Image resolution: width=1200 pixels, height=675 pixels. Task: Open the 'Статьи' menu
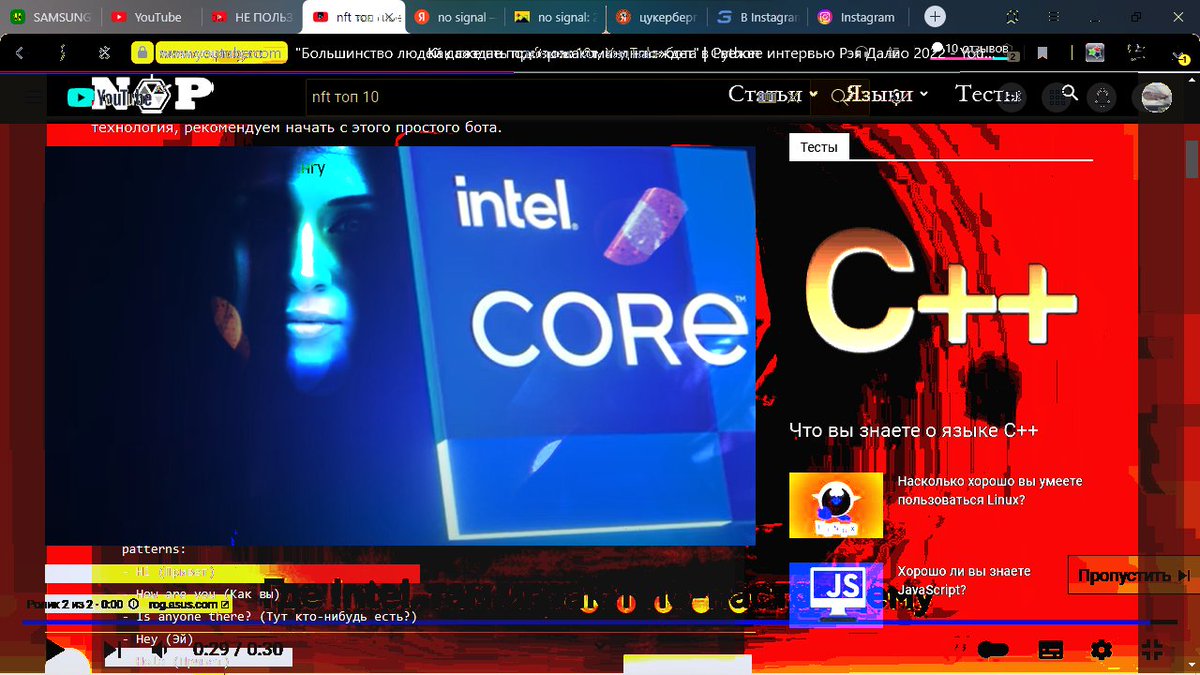pyautogui.click(x=773, y=94)
